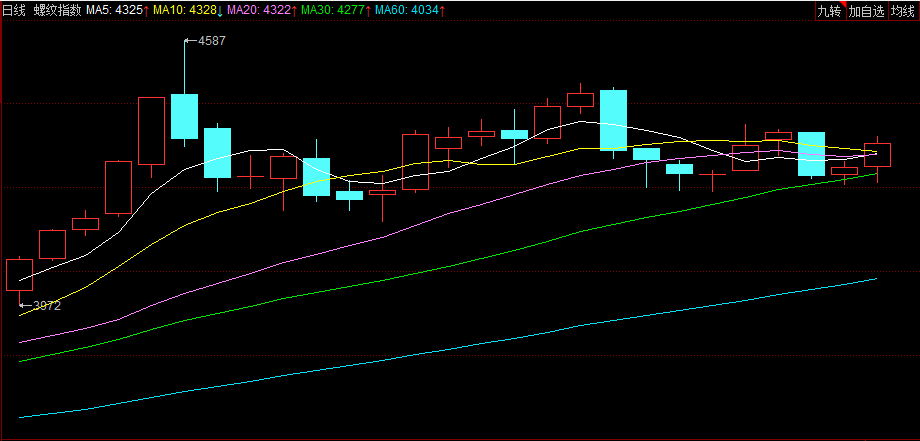Click the MA20: 4322 indicator label

[x=262, y=11]
